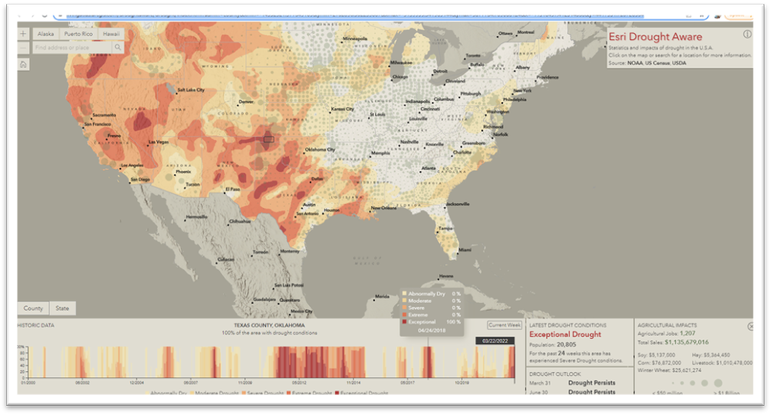
Task: Jump to the Hawaii view
Action: tap(111, 34)
